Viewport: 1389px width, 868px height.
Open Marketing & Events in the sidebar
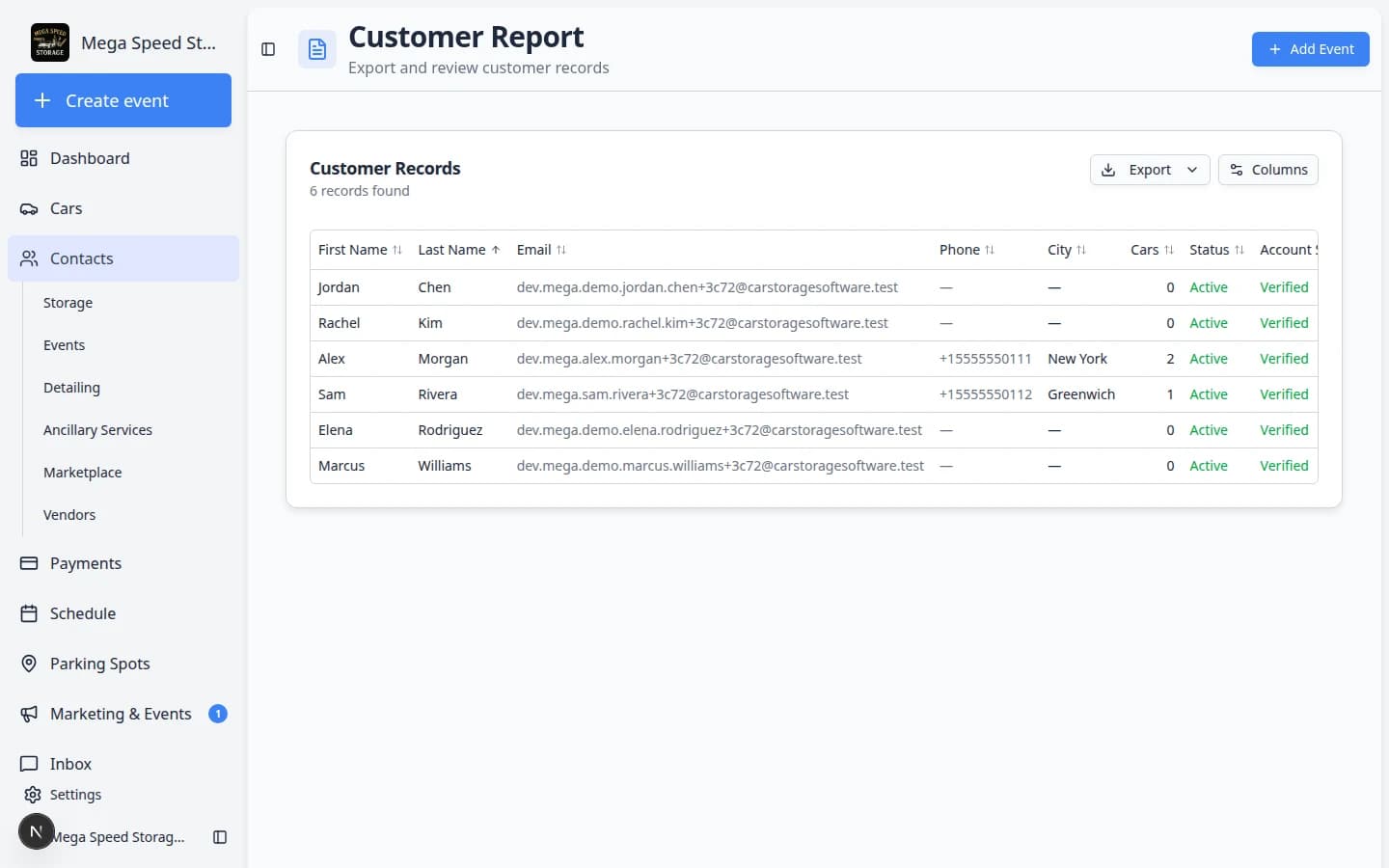point(123,714)
